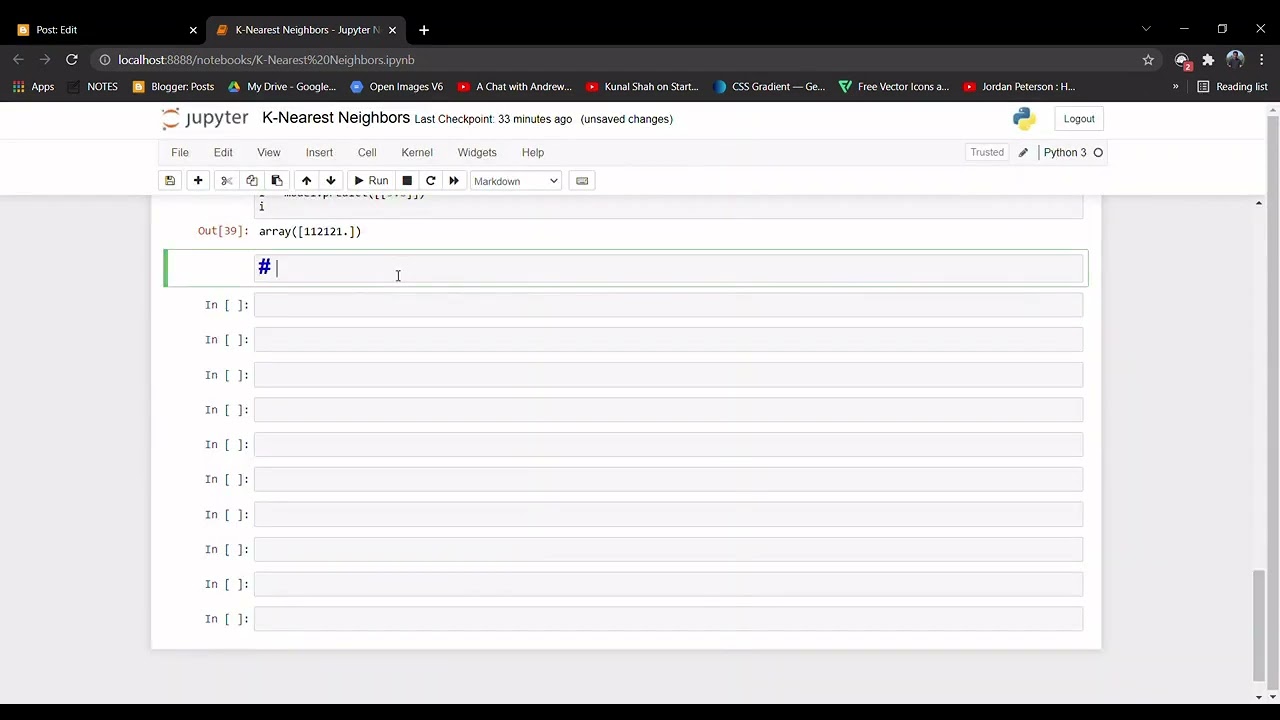Close the K-Nearest Neighbors Jupyter tab
The width and height of the screenshot is (1280, 720).
point(392,30)
